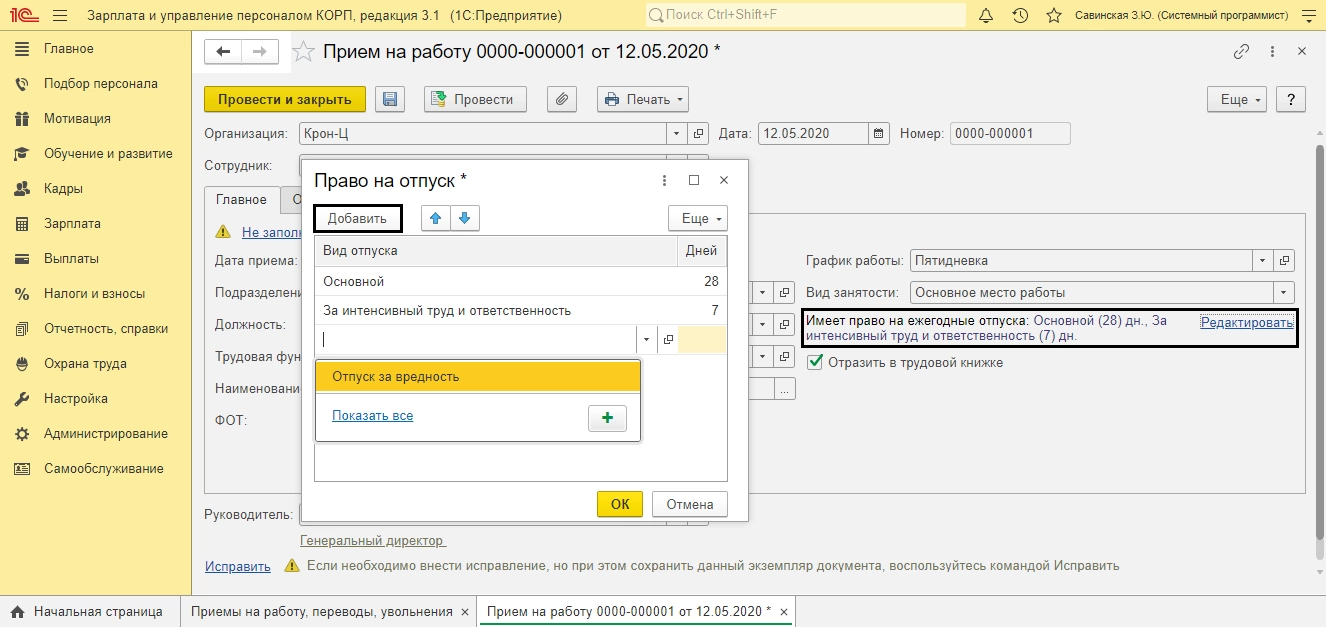Open document more options vertical dots

[1274, 52]
